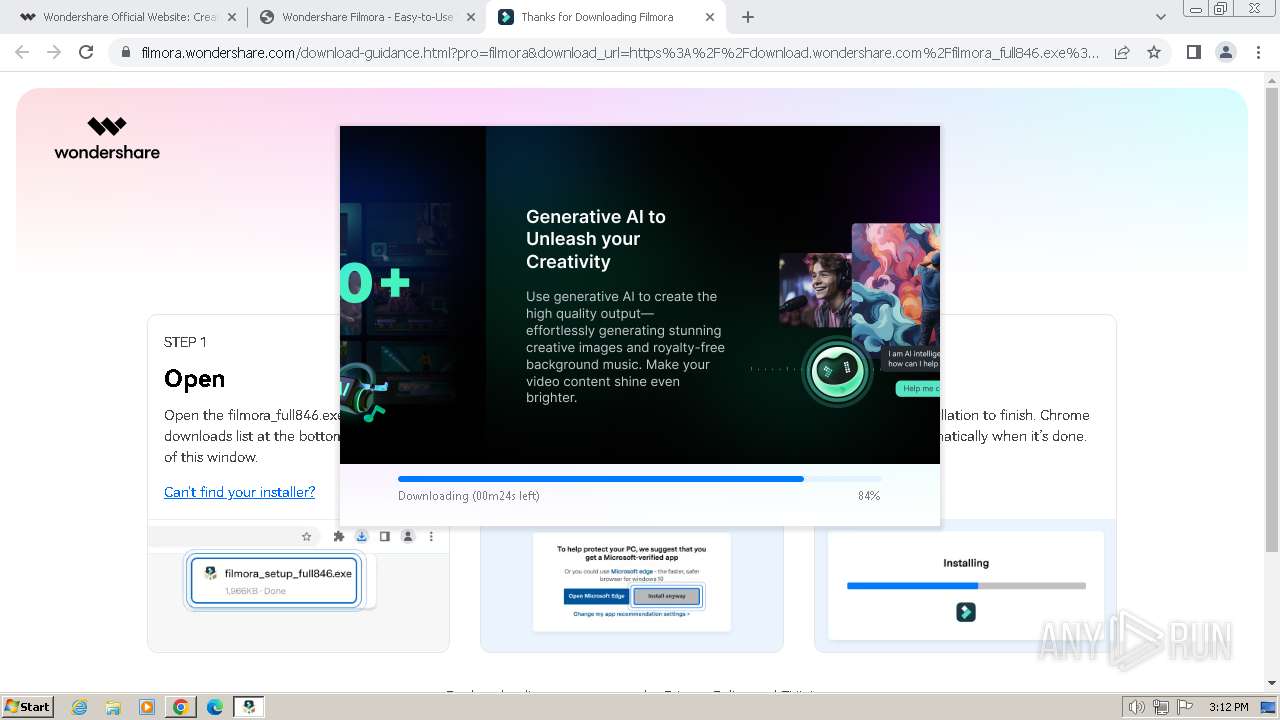This screenshot has width=1280, height=720.
Task: Select Thanks for Downloading Filmora tab
Action: [605, 17]
